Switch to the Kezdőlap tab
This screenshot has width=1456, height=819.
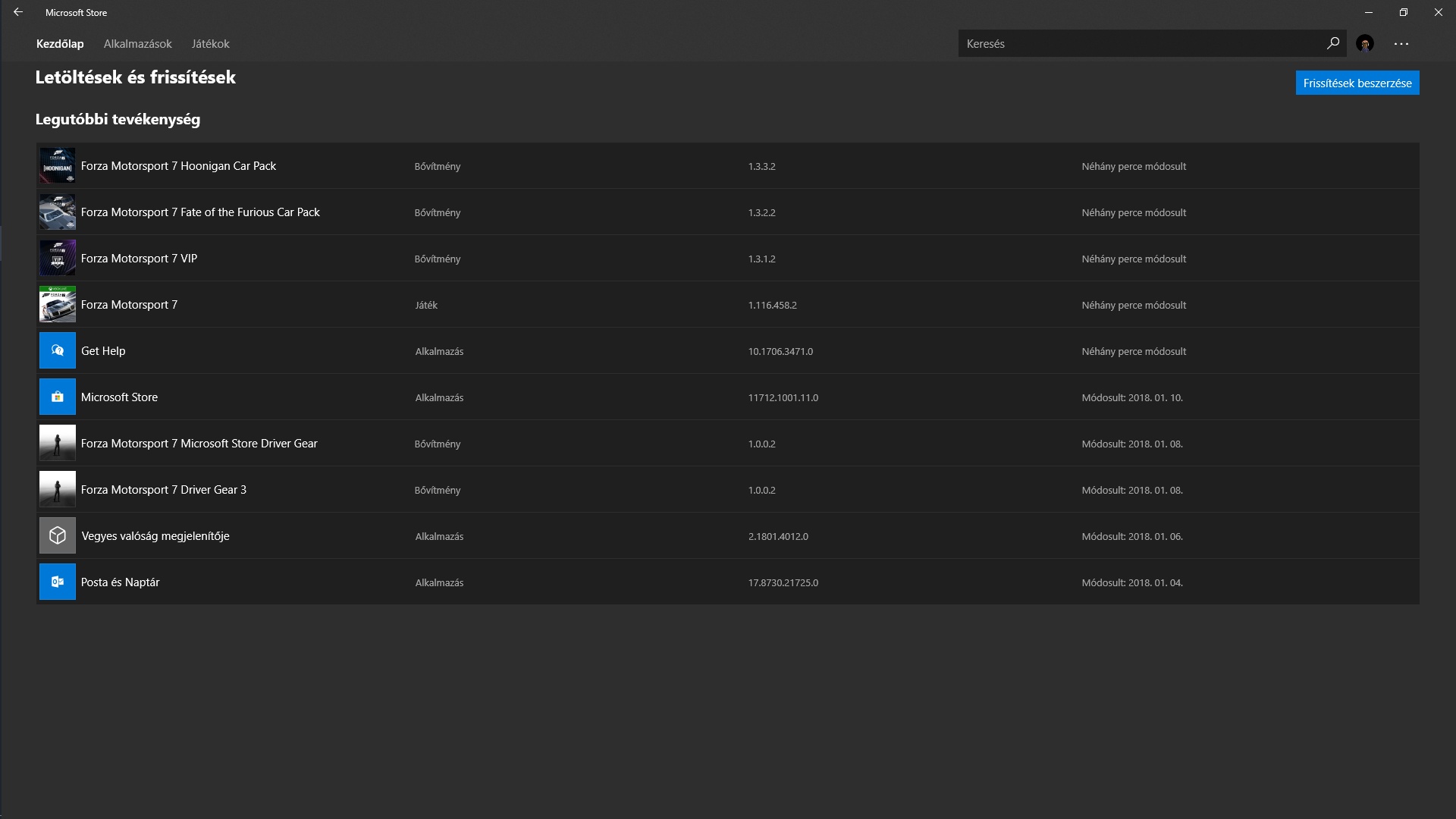point(60,44)
